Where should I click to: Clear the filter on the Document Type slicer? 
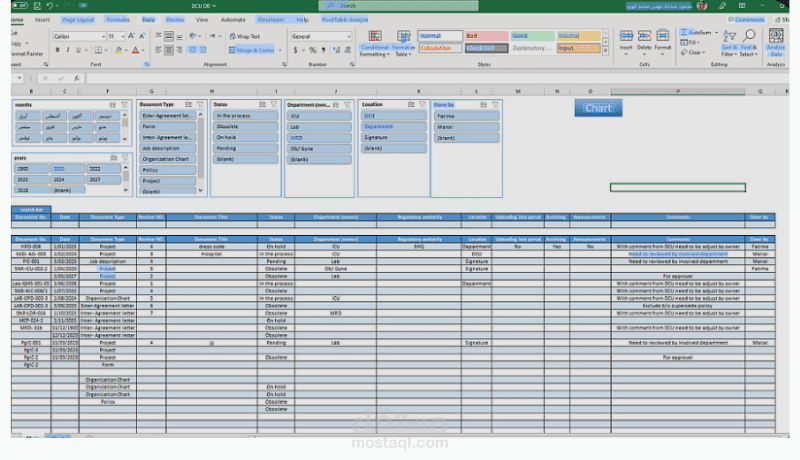coord(199,105)
